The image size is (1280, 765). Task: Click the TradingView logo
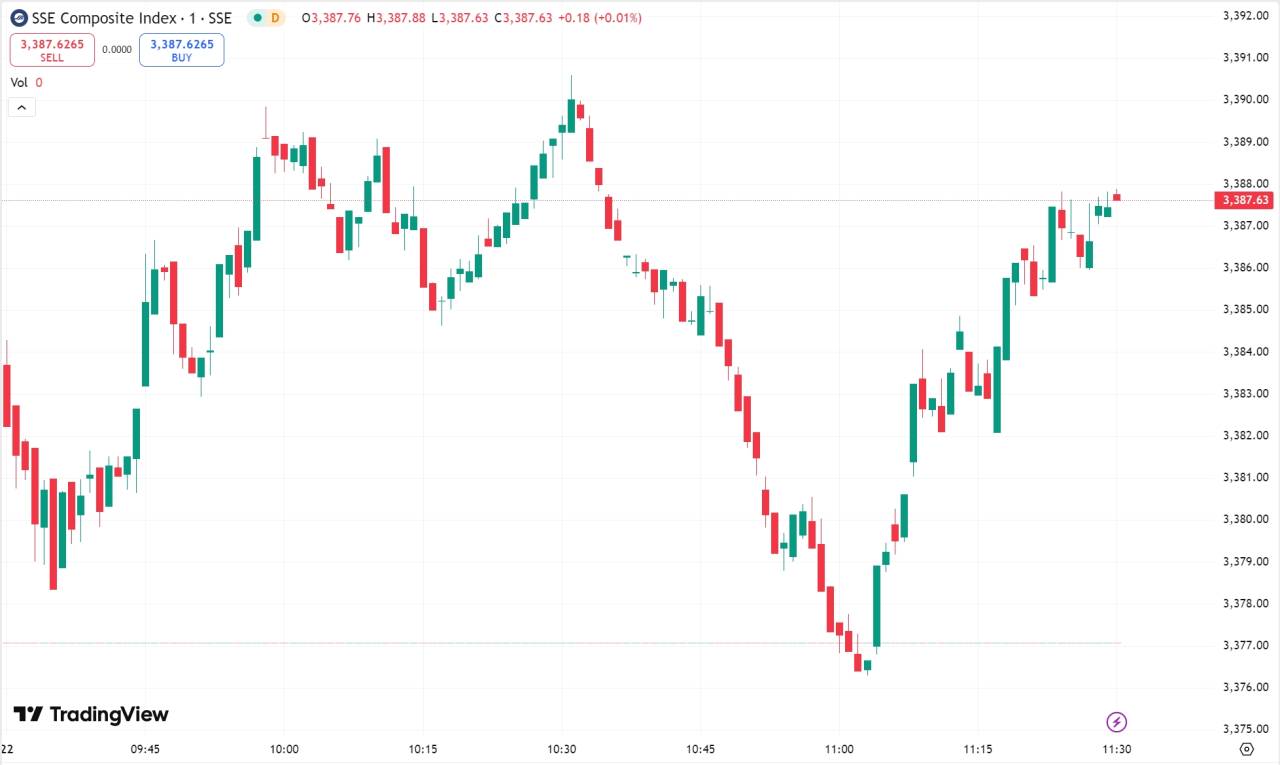pyautogui.click(x=91, y=714)
